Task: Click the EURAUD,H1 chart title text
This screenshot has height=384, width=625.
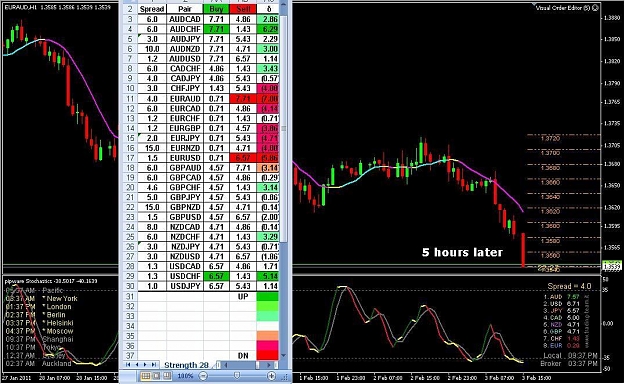Action: pyautogui.click(x=20, y=7)
